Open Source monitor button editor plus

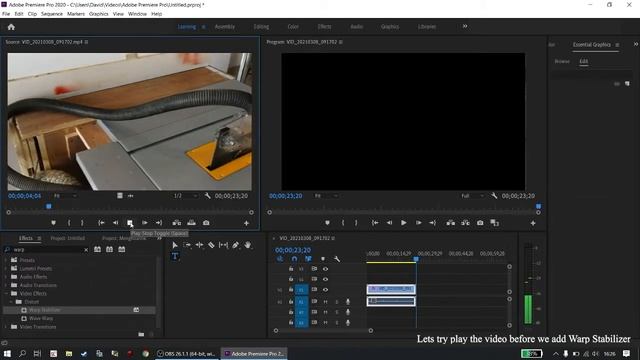[247, 223]
